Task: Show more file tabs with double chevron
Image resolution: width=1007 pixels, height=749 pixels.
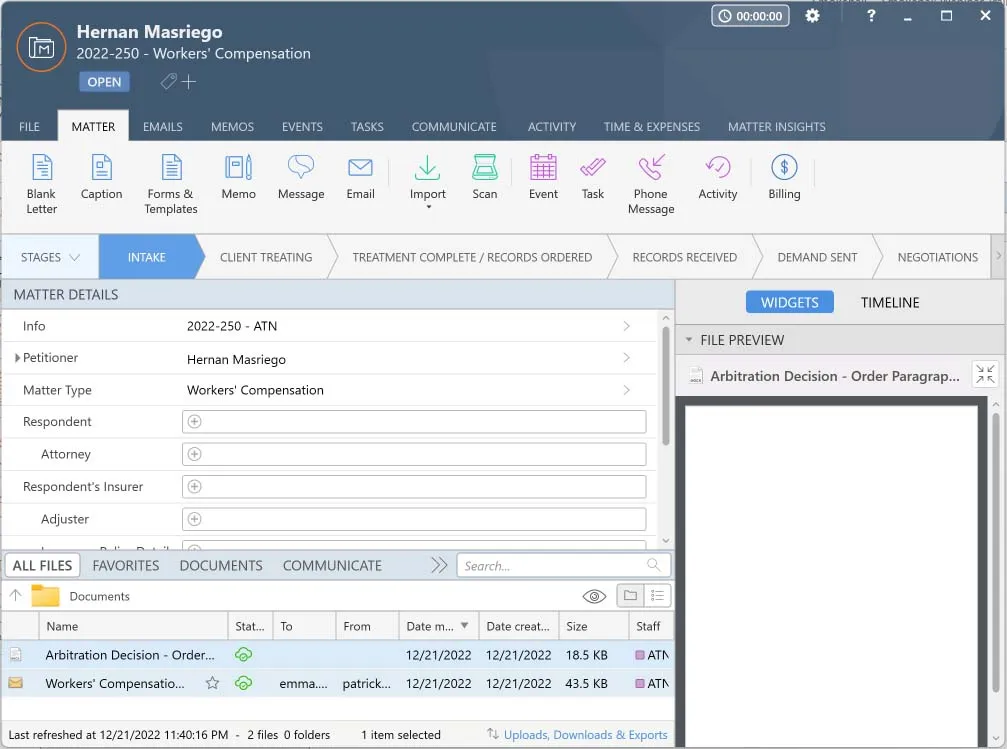Action: pyautogui.click(x=439, y=565)
